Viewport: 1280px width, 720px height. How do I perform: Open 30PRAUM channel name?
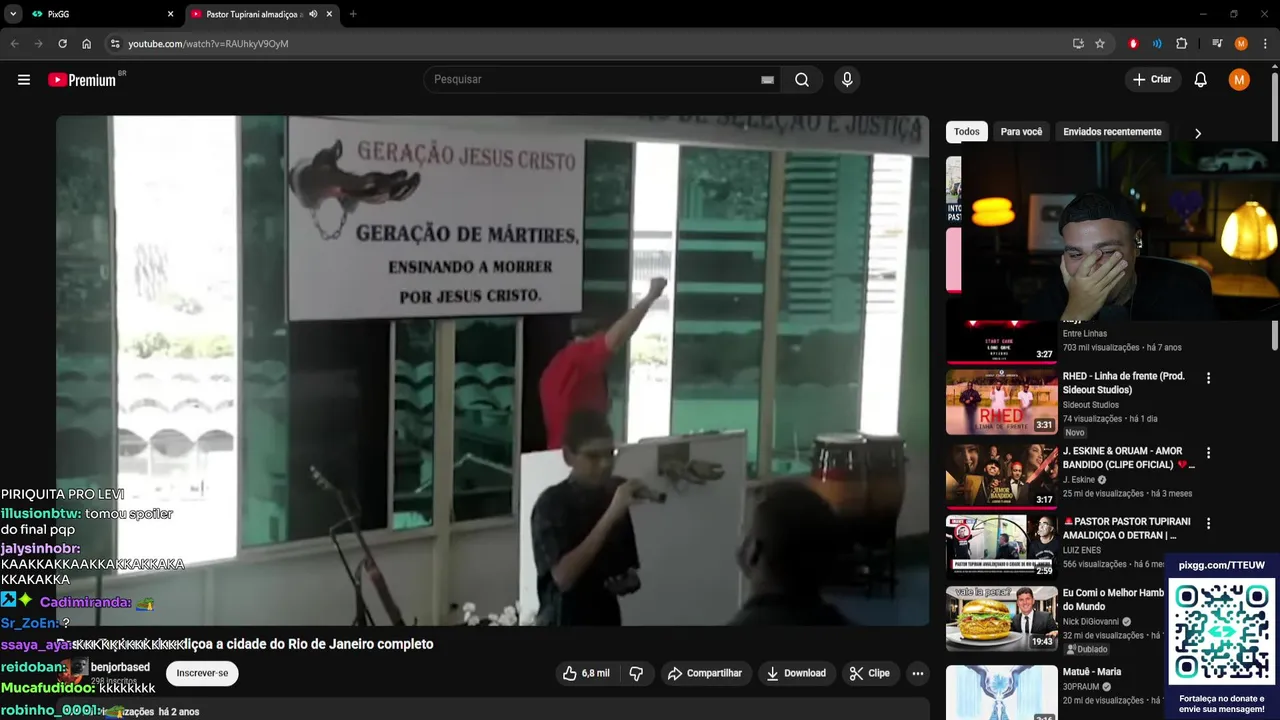click(x=1081, y=687)
